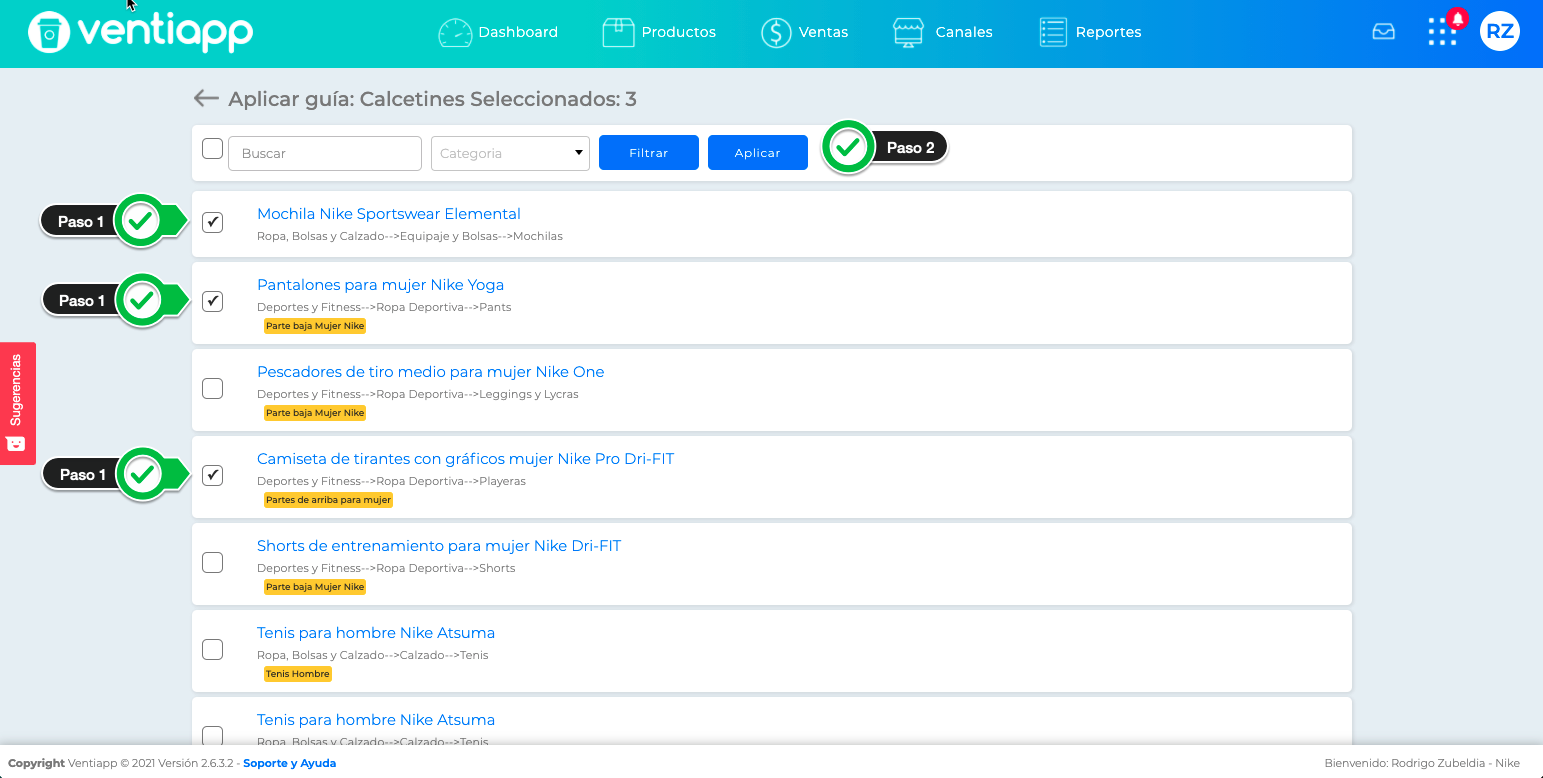Focus the Buscar search field
The width and height of the screenshot is (1543, 778).
[x=325, y=153]
